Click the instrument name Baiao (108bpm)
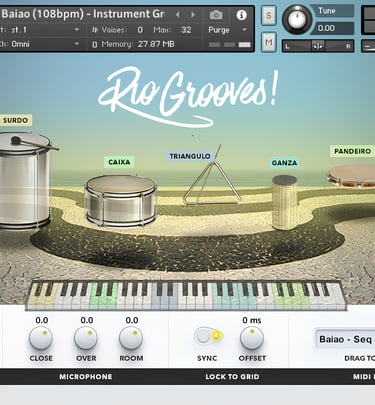This screenshot has height=405, width=375. click(x=42, y=14)
